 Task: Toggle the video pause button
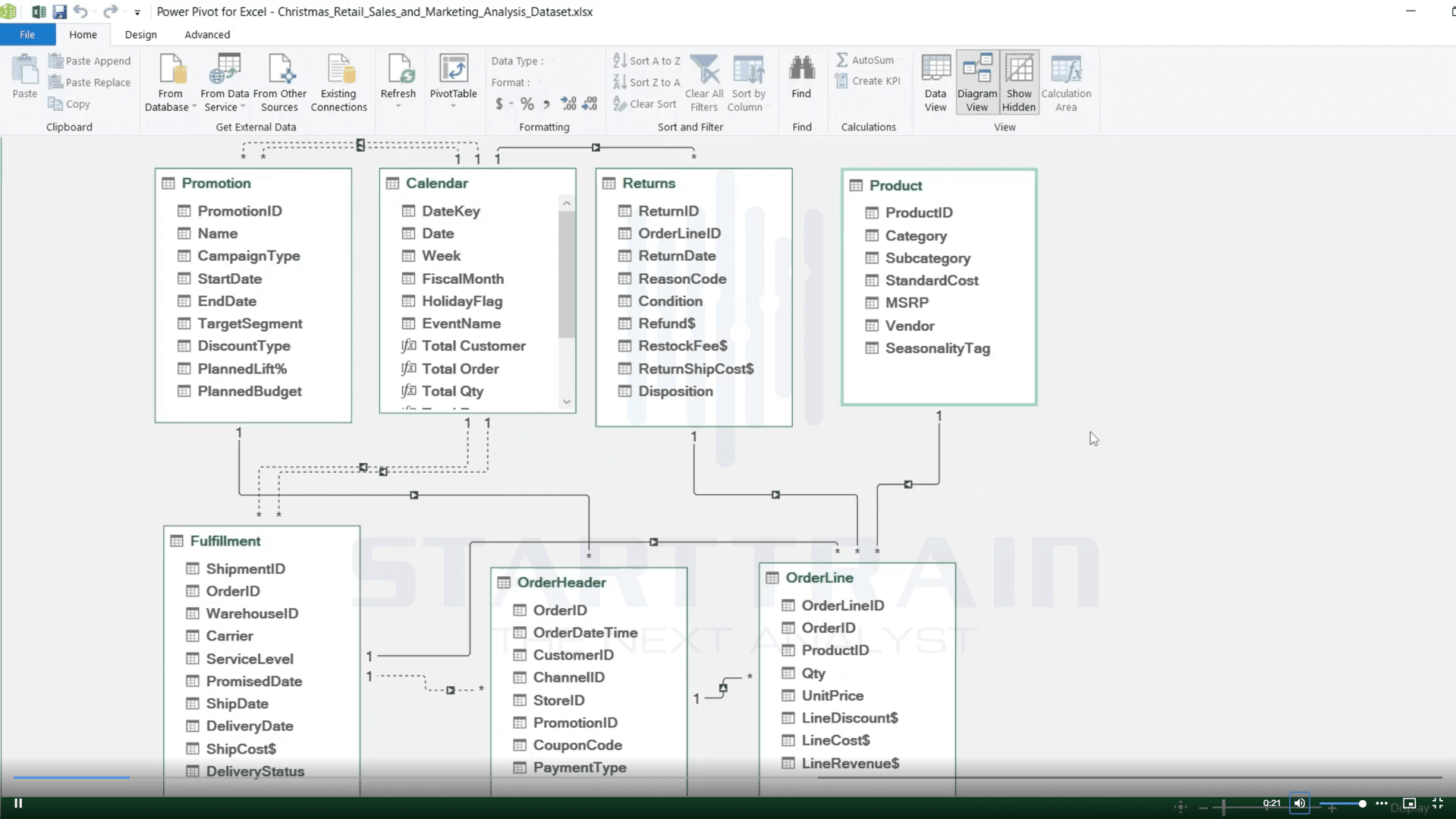click(18, 803)
